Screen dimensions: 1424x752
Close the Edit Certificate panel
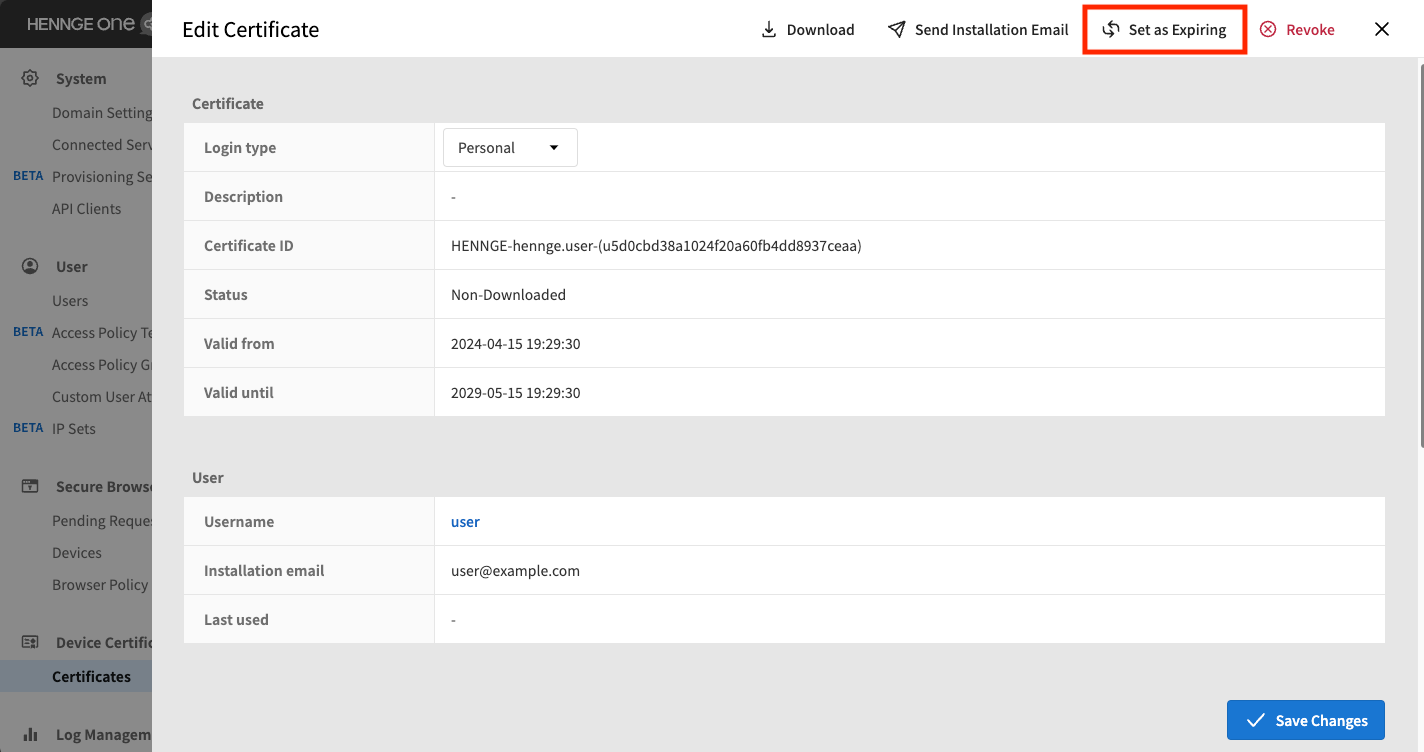(1382, 29)
